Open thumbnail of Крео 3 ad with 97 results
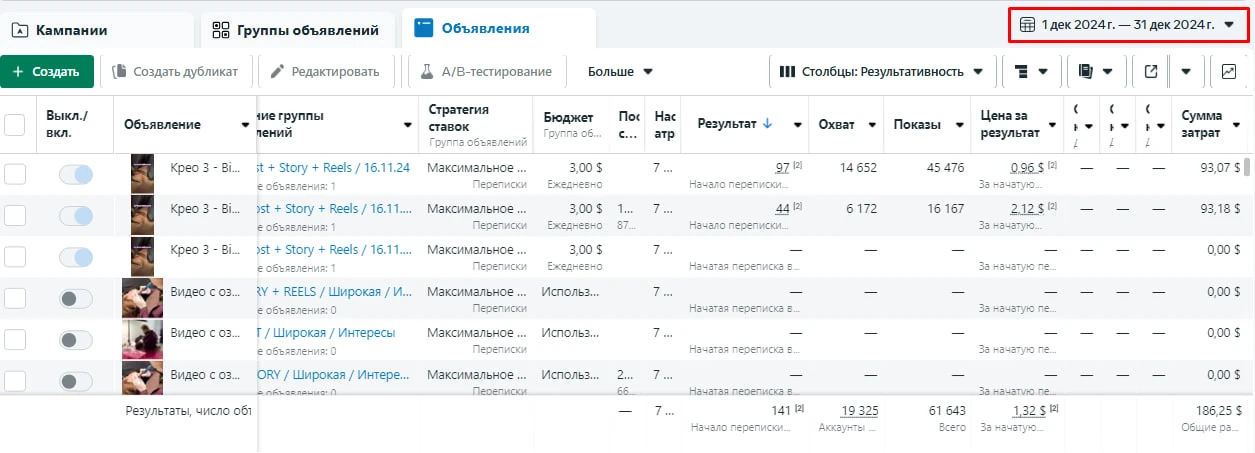 pos(143,174)
